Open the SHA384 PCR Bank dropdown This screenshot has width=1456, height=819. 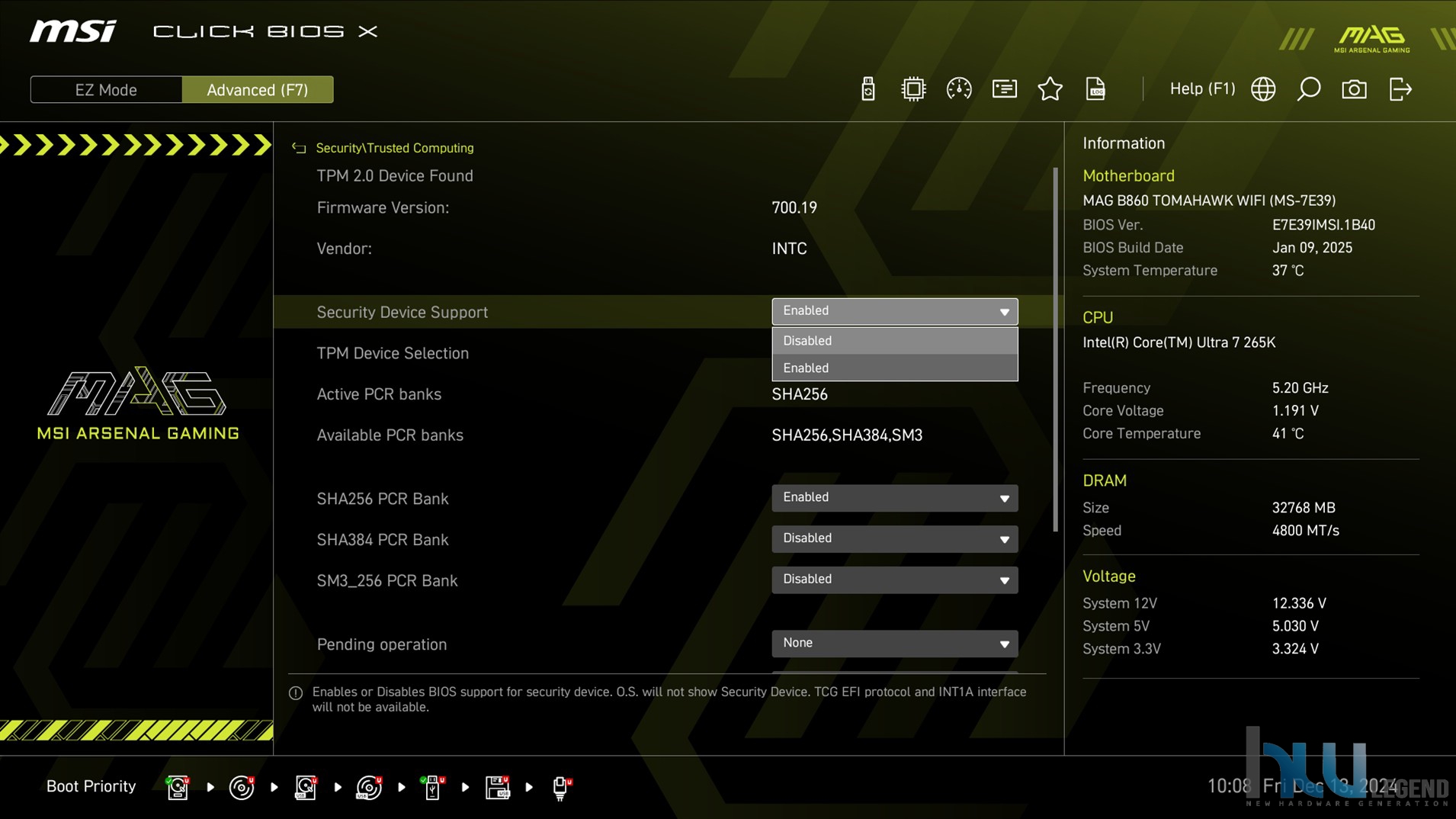(x=895, y=539)
